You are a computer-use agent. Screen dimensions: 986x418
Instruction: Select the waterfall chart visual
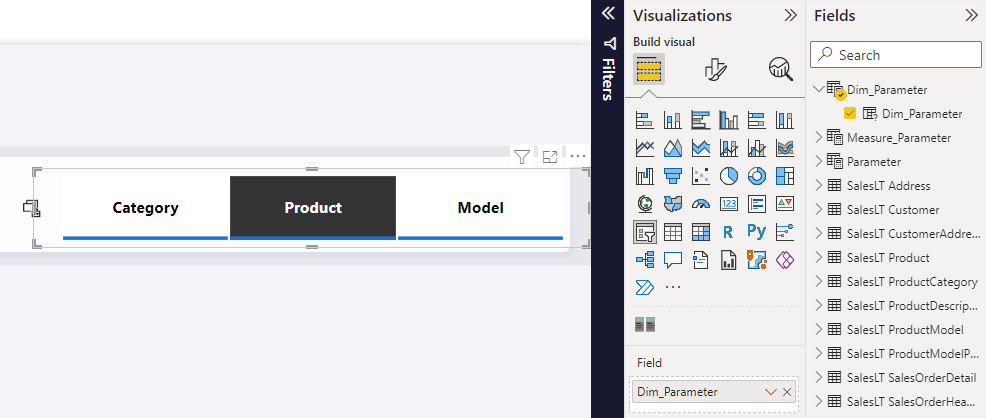pos(645,176)
